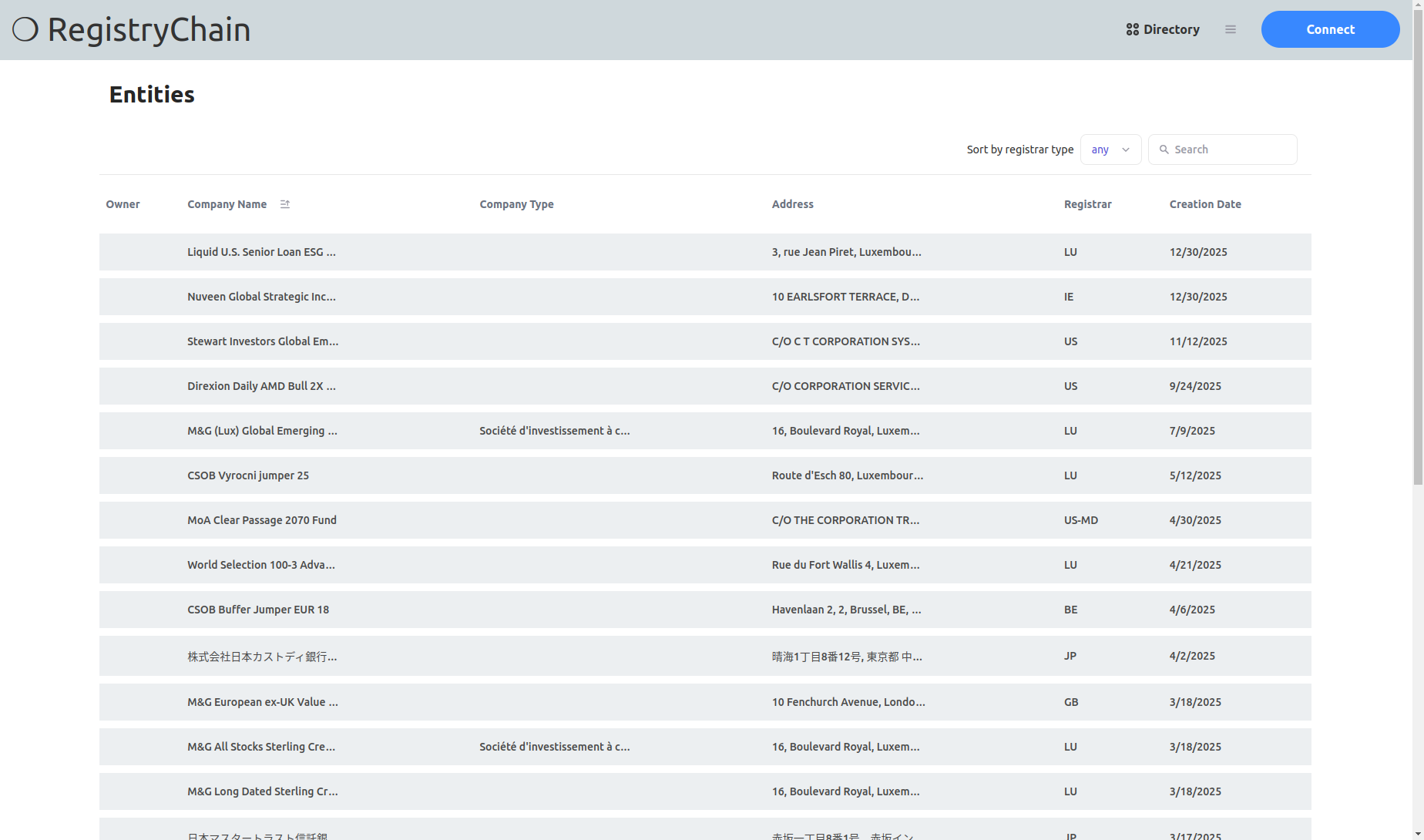Viewport: 1424px width, 840px height.
Task: Open the hamburger menu icon
Action: tap(1231, 29)
